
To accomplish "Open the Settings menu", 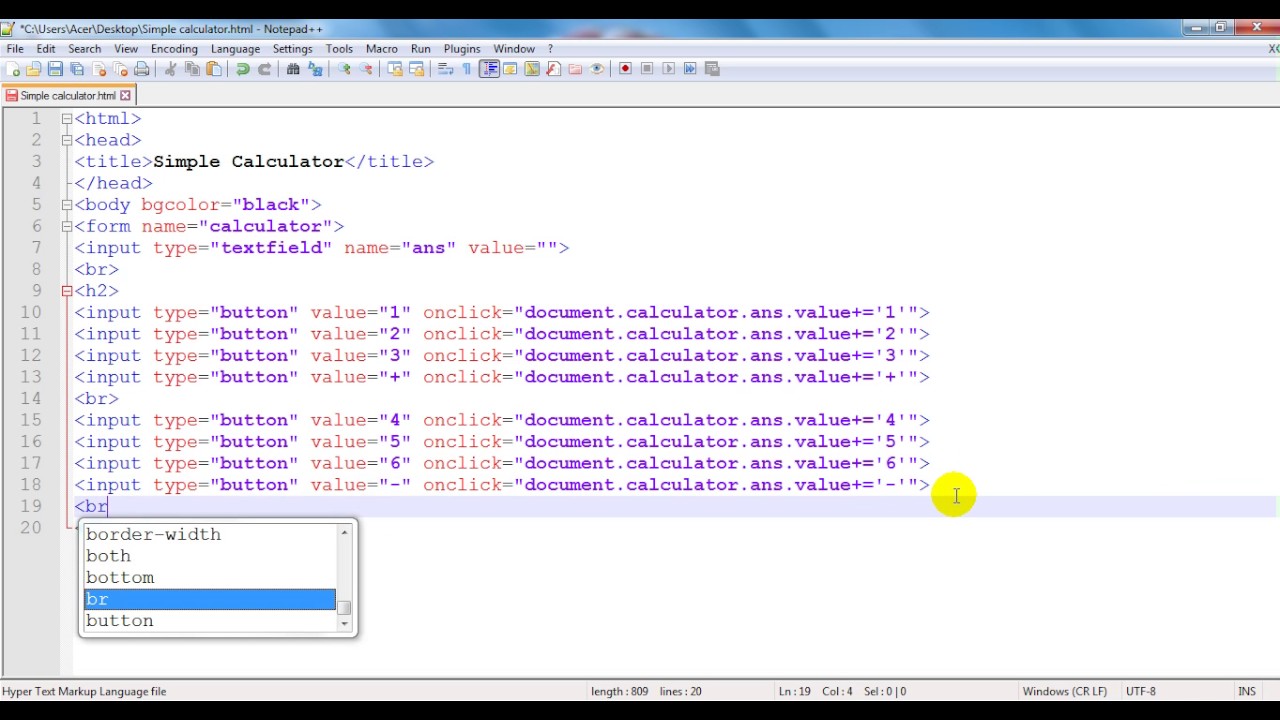I will pyautogui.click(x=293, y=49).
